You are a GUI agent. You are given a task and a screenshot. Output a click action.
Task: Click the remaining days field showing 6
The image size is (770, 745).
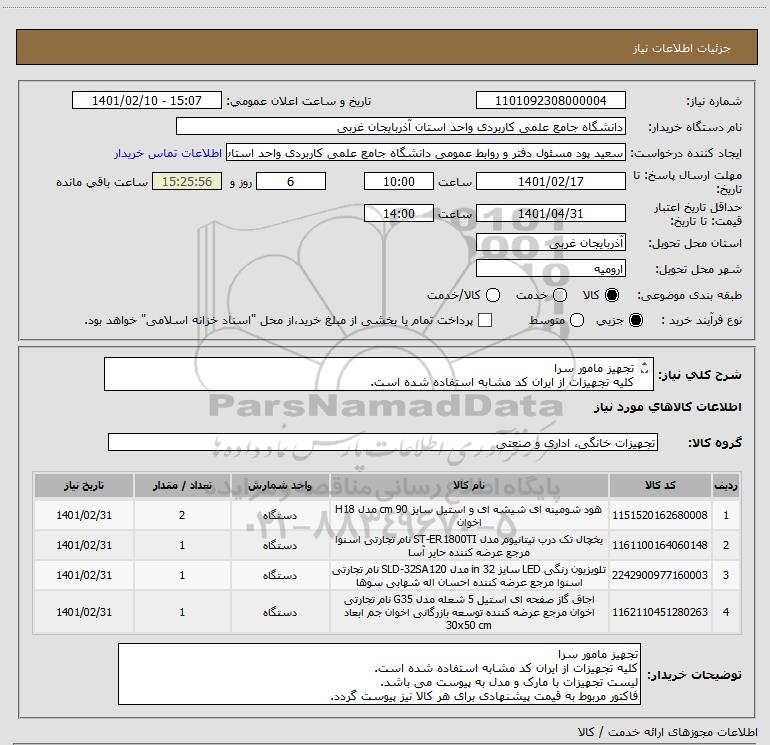[x=291, y=182]
